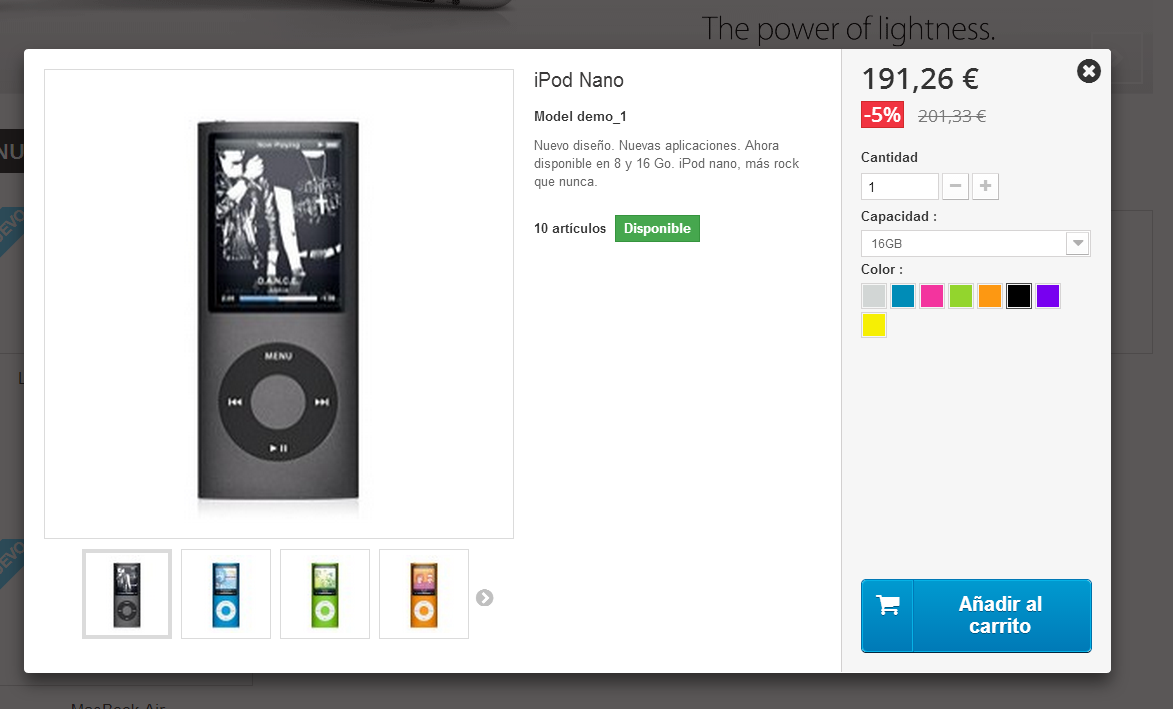Show the orange iPod thumbnail image
Viewport: 1173px width, 709px height.
coord(424,595)
